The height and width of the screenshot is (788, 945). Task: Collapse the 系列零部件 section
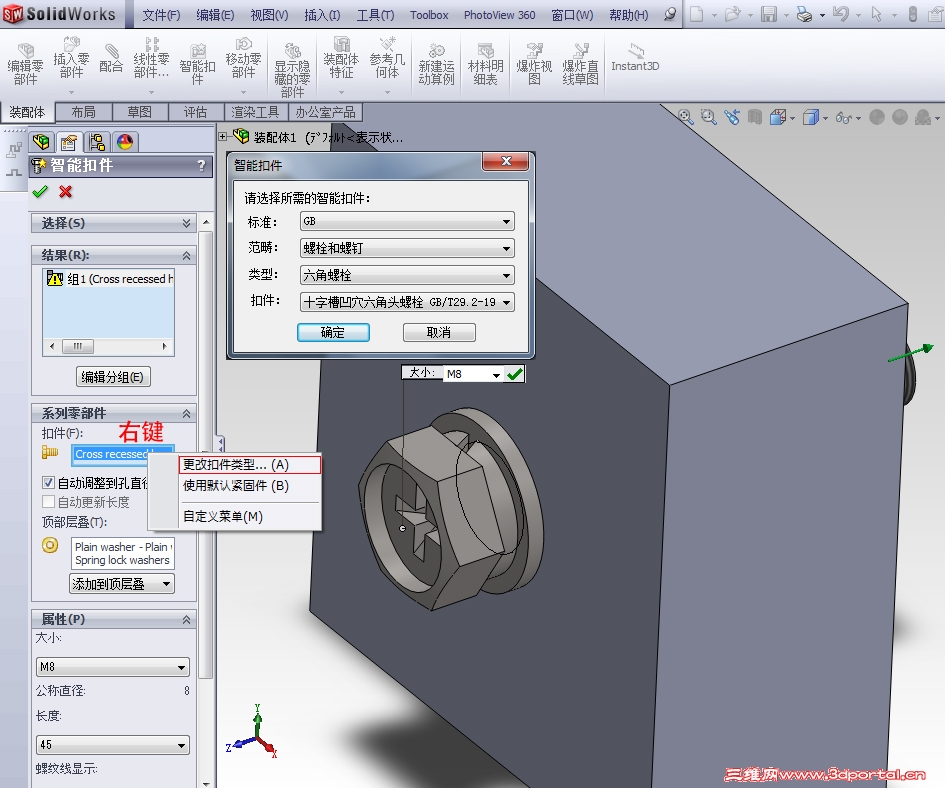186,414
